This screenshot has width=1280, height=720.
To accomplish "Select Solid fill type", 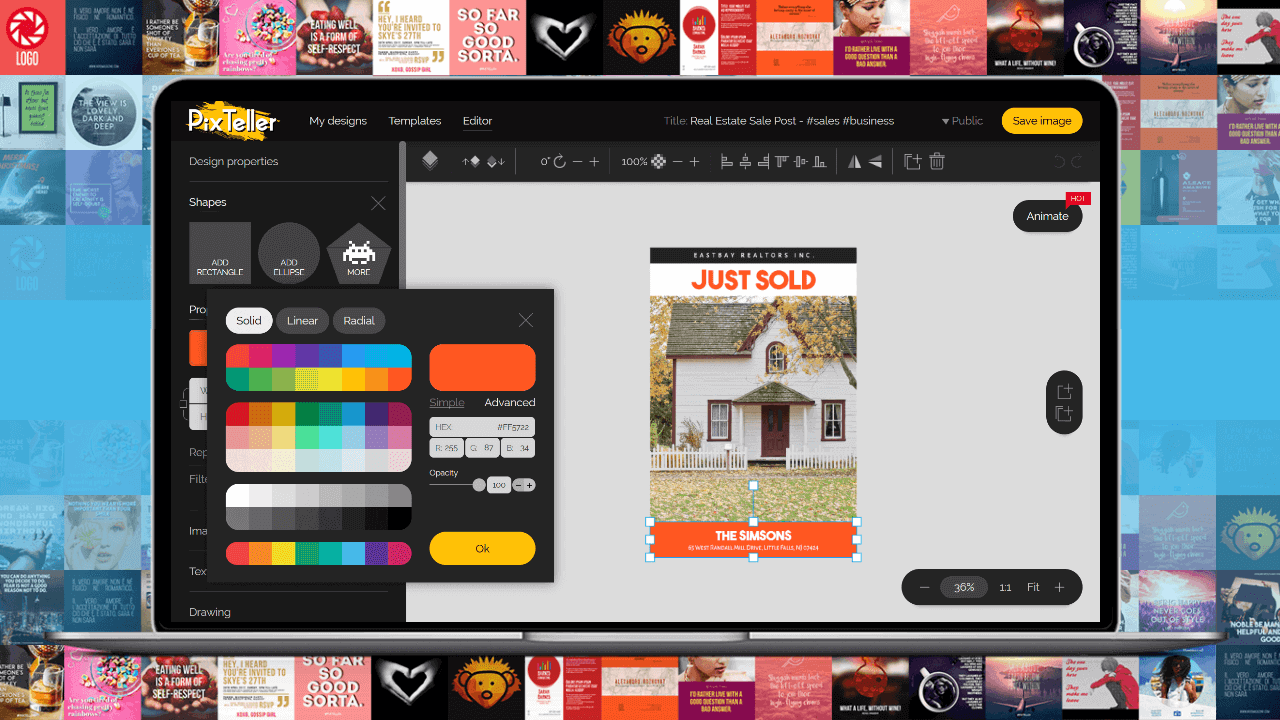I will [249, 321].
